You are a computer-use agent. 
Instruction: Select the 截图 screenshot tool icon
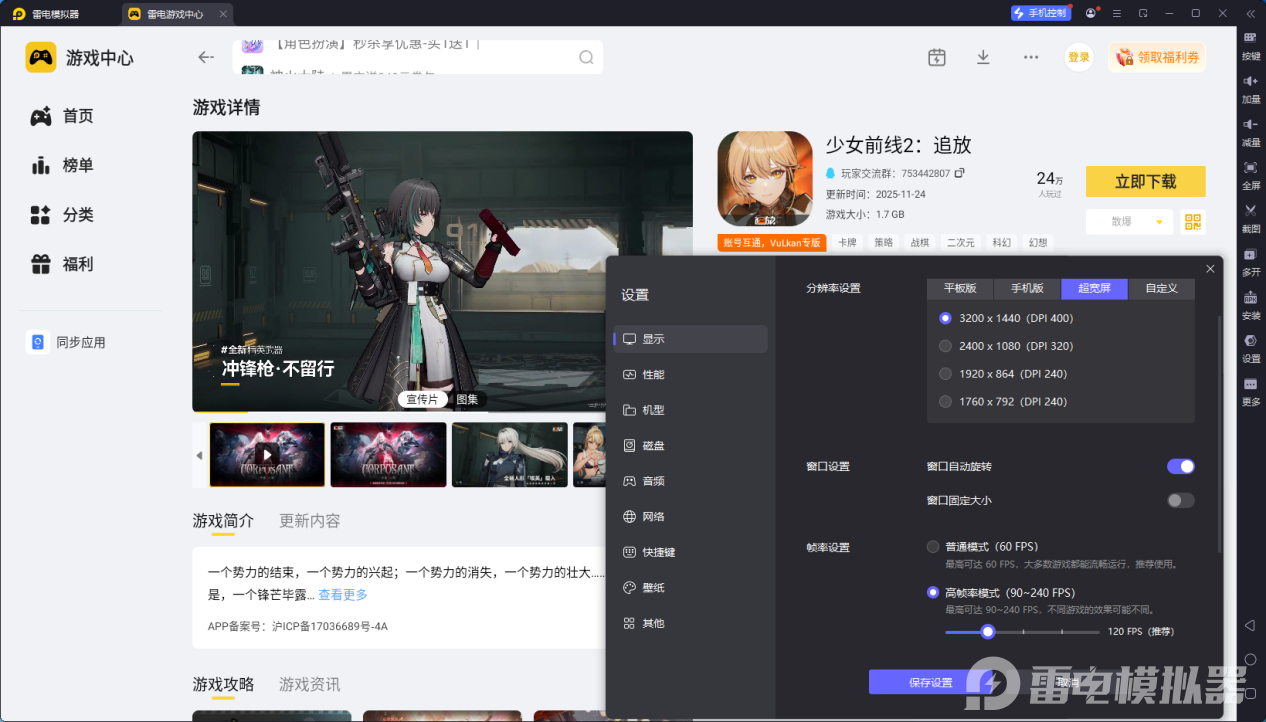pos(1252,213)
